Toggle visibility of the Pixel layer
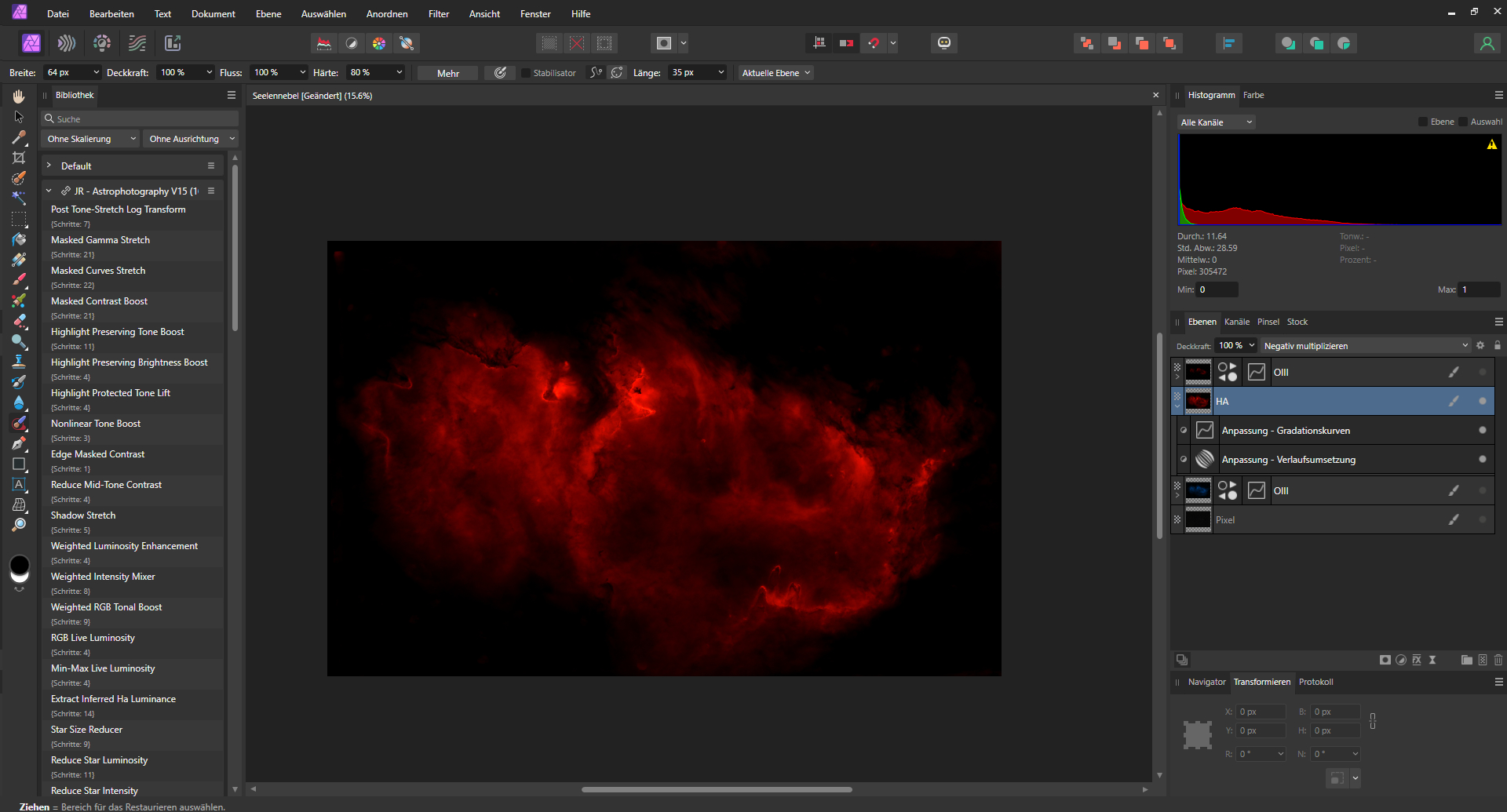The width and height of the screenshot is (1507, 812). 1482,519
